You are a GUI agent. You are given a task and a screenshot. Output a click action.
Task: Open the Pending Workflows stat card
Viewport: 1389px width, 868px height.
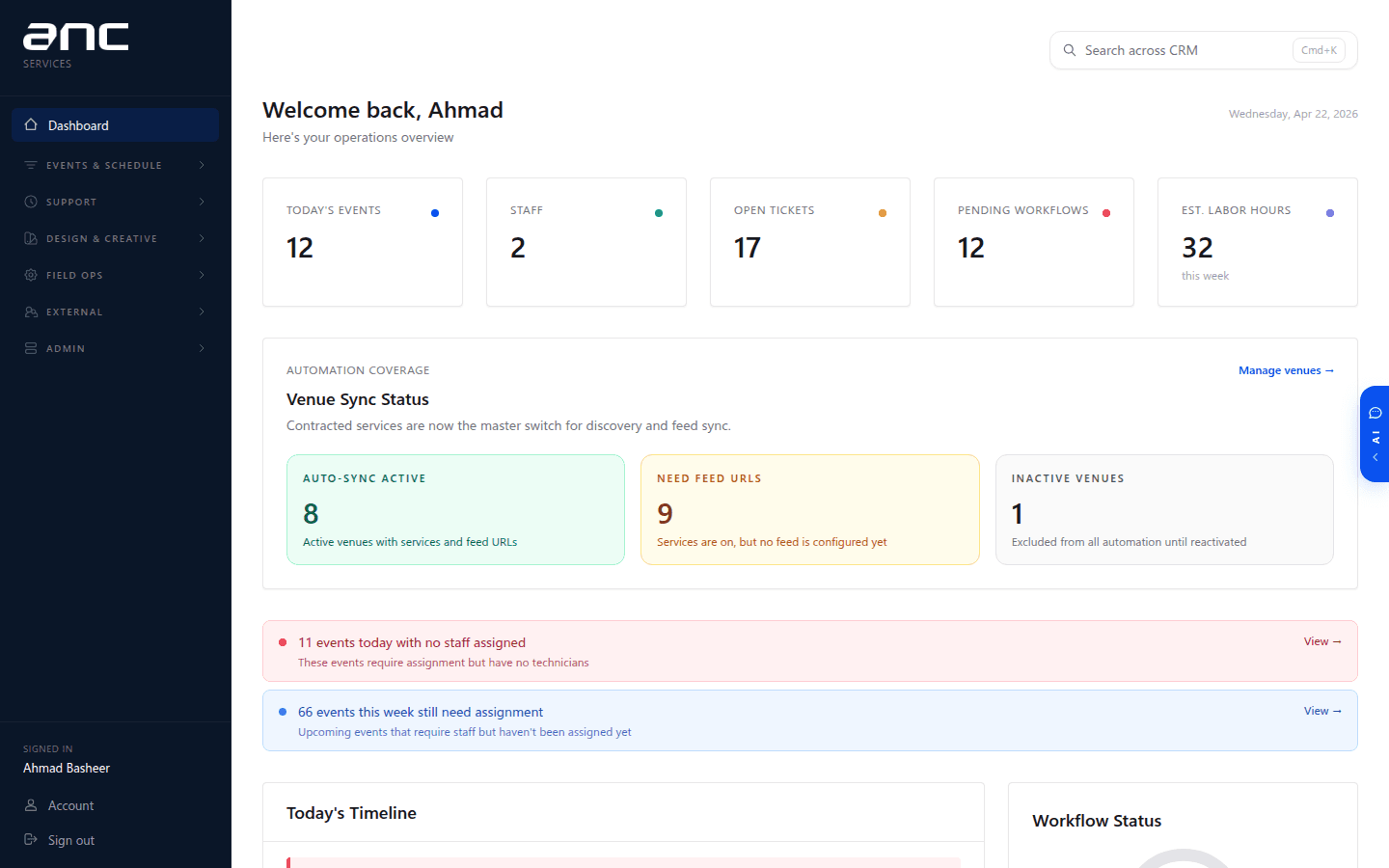coord(1034,242)
